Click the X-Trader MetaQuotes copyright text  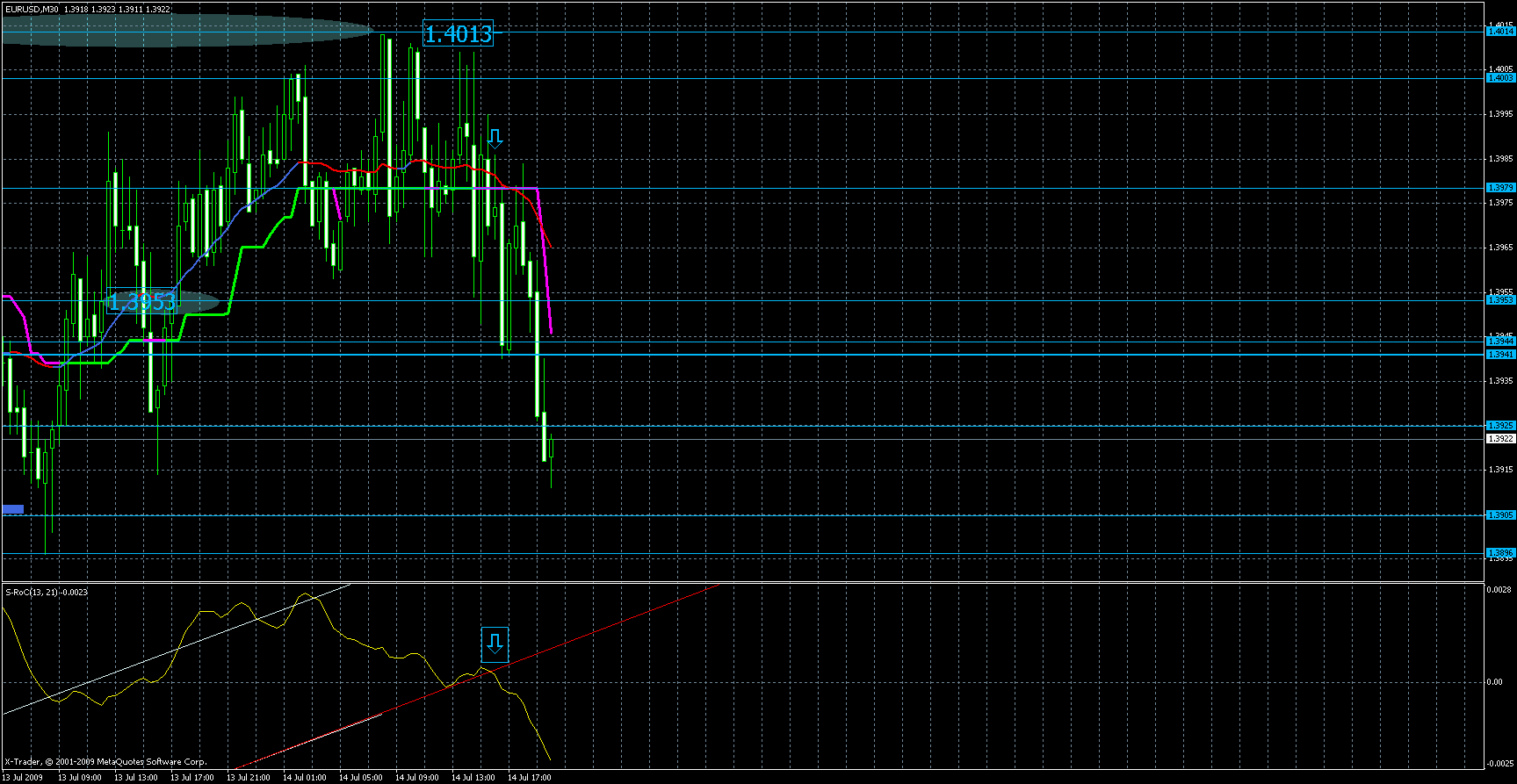pos(106,762)
